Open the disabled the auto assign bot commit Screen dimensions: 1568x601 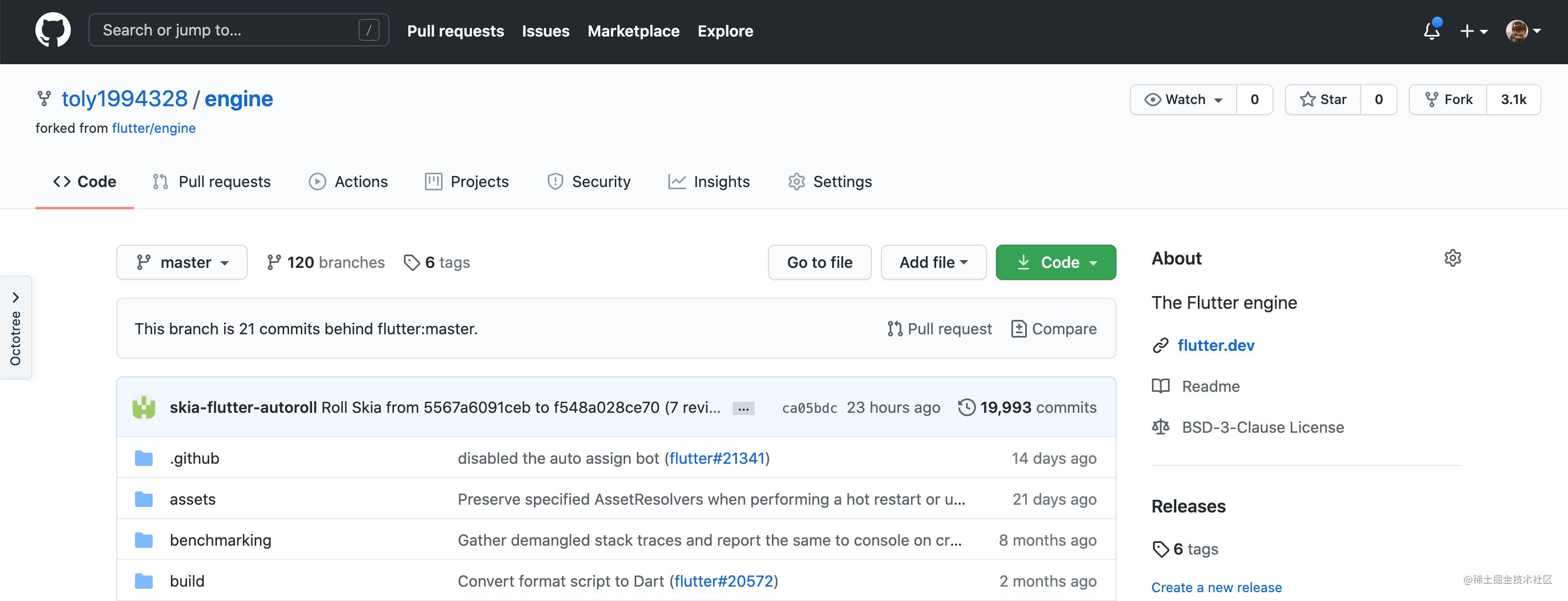(558, 458)
